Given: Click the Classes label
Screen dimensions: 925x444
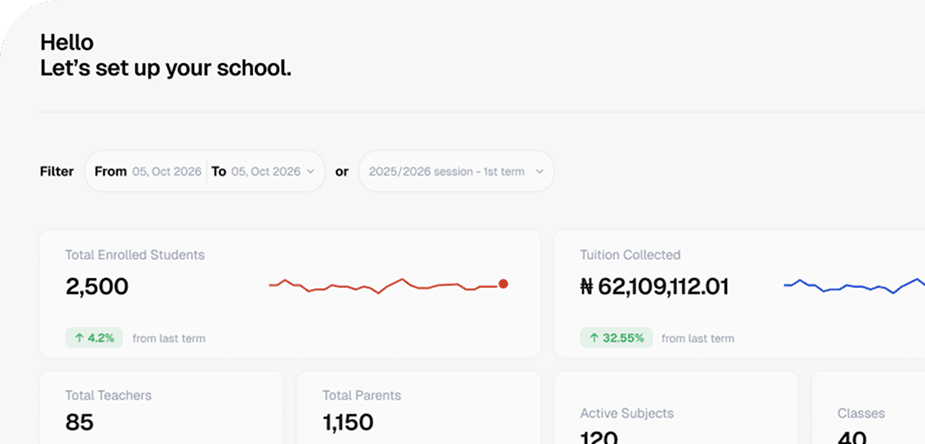Looking at the screenshot, I should pyautogui.click(x=861, y=413).
